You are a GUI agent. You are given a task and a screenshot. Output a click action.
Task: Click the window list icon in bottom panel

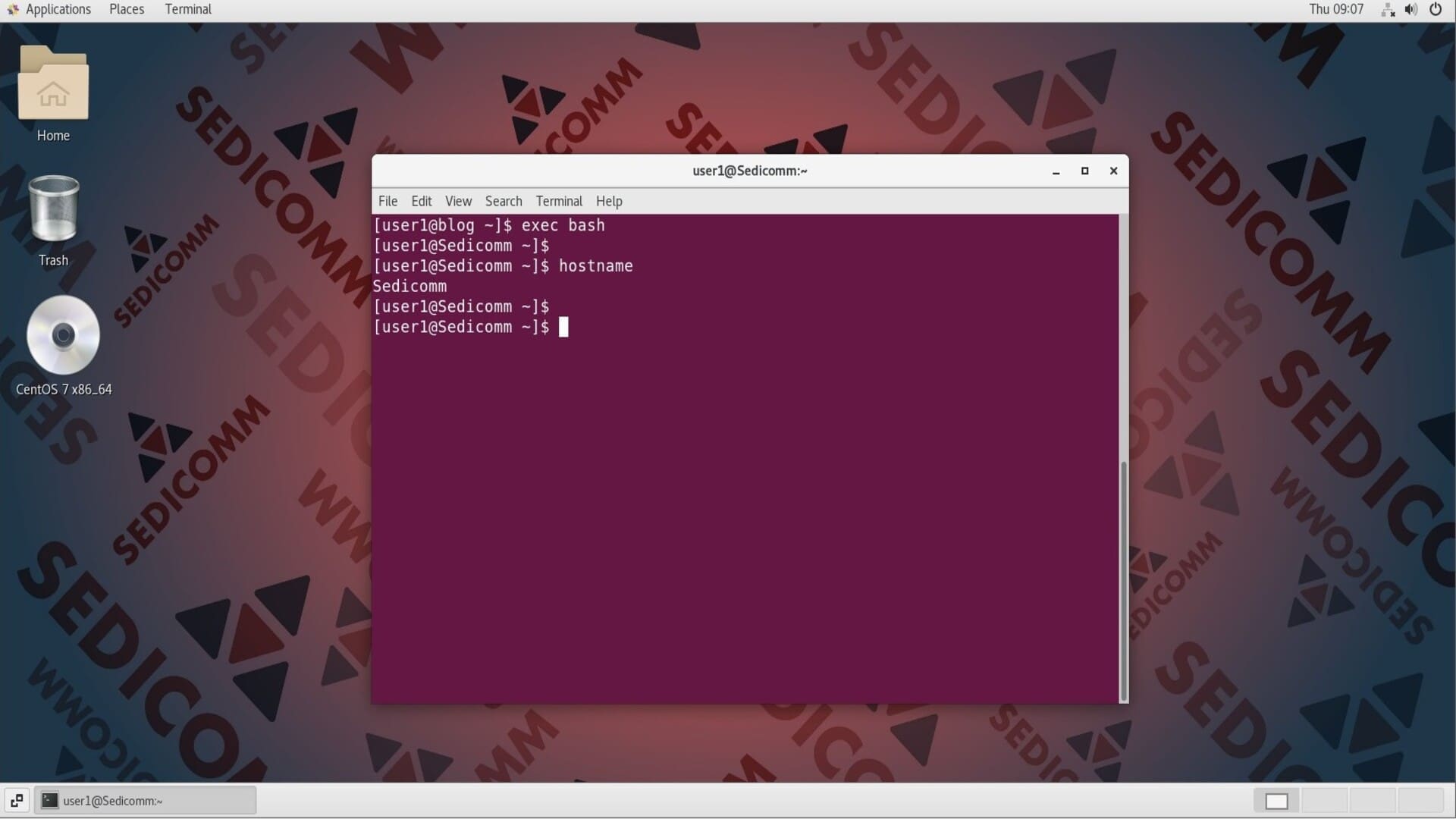[17, 801]
